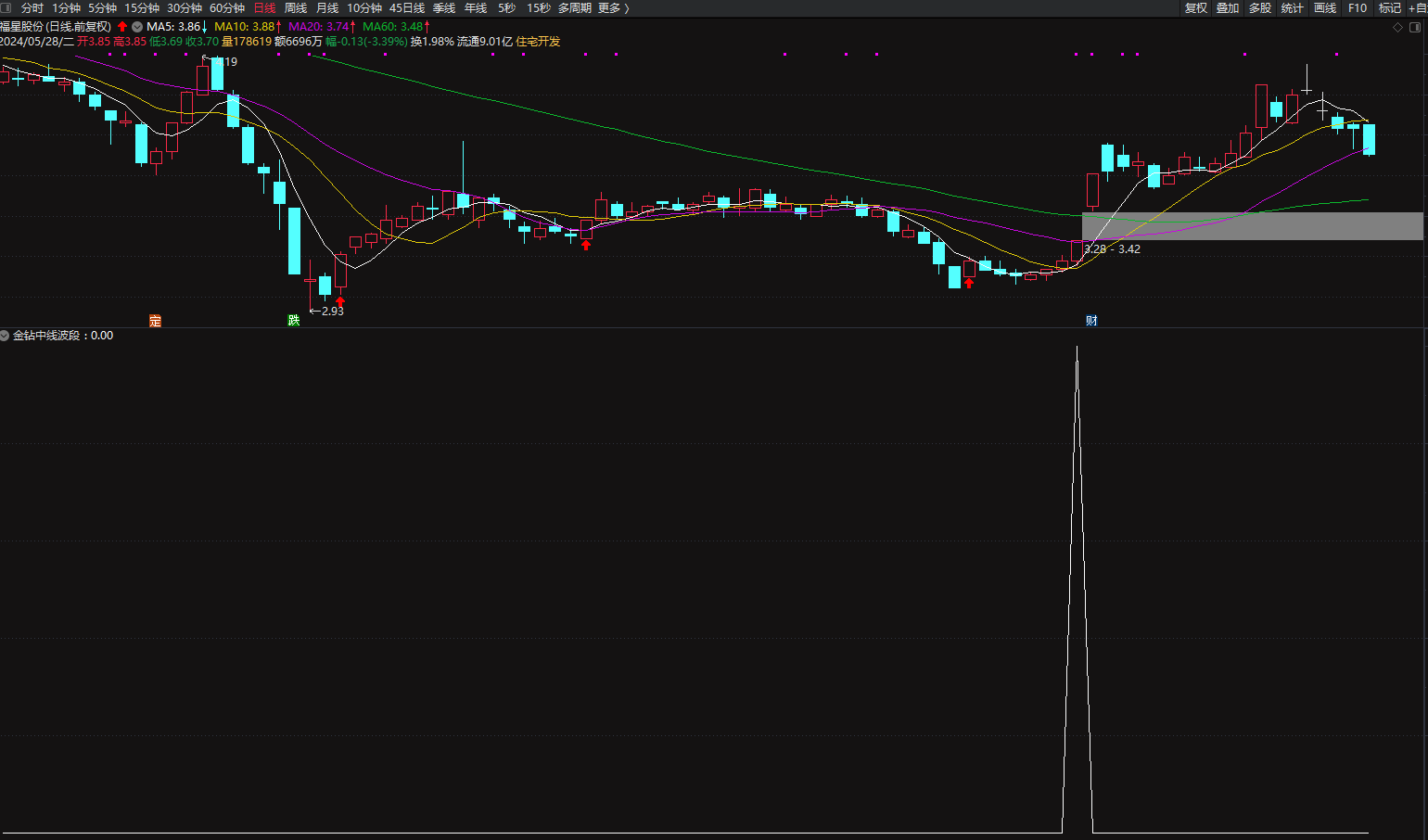Click the small square icon before 分时
The height and width of the screenshot is (840, 1428).
click(6, 8)
